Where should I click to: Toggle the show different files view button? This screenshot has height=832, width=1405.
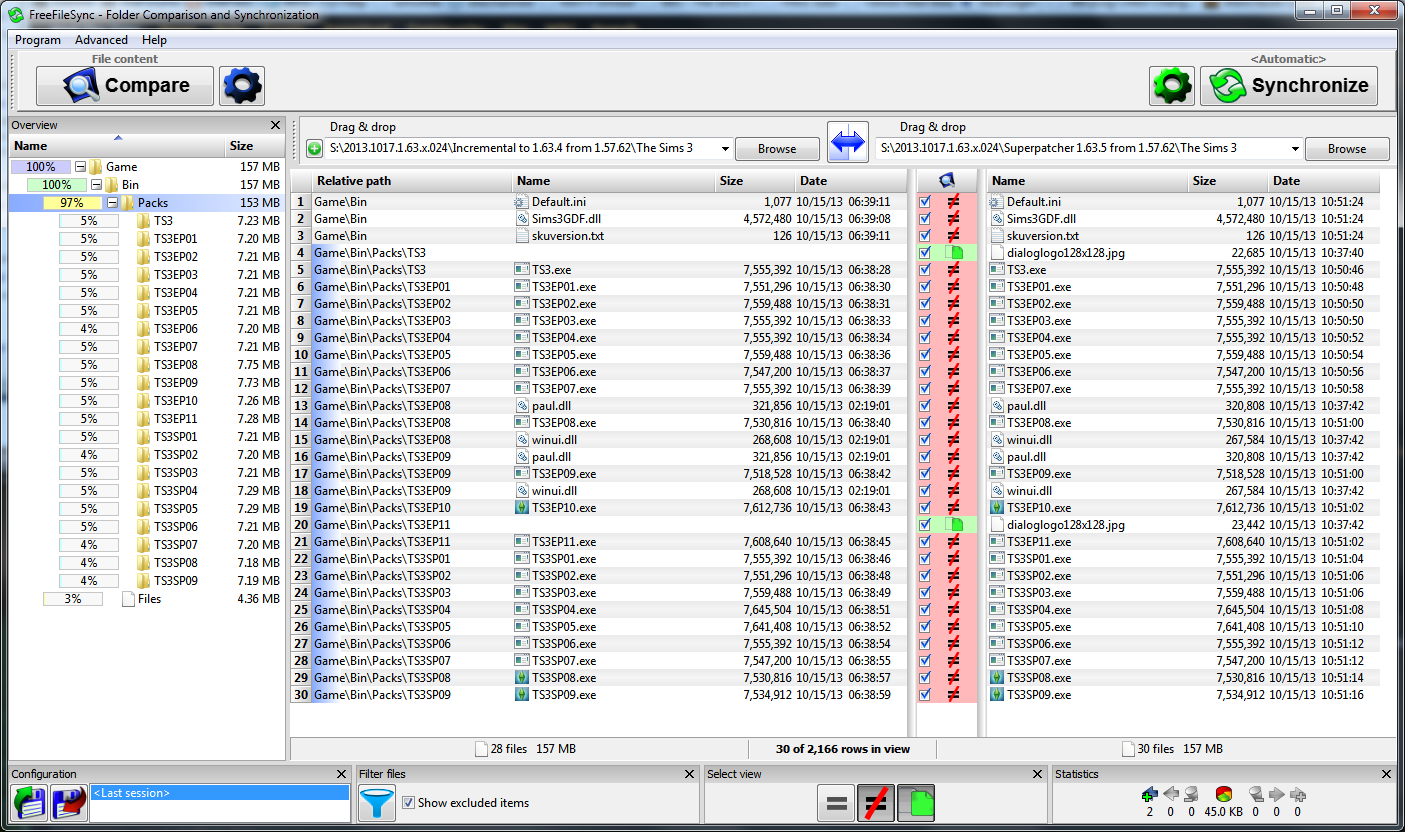tap(876, 803)
